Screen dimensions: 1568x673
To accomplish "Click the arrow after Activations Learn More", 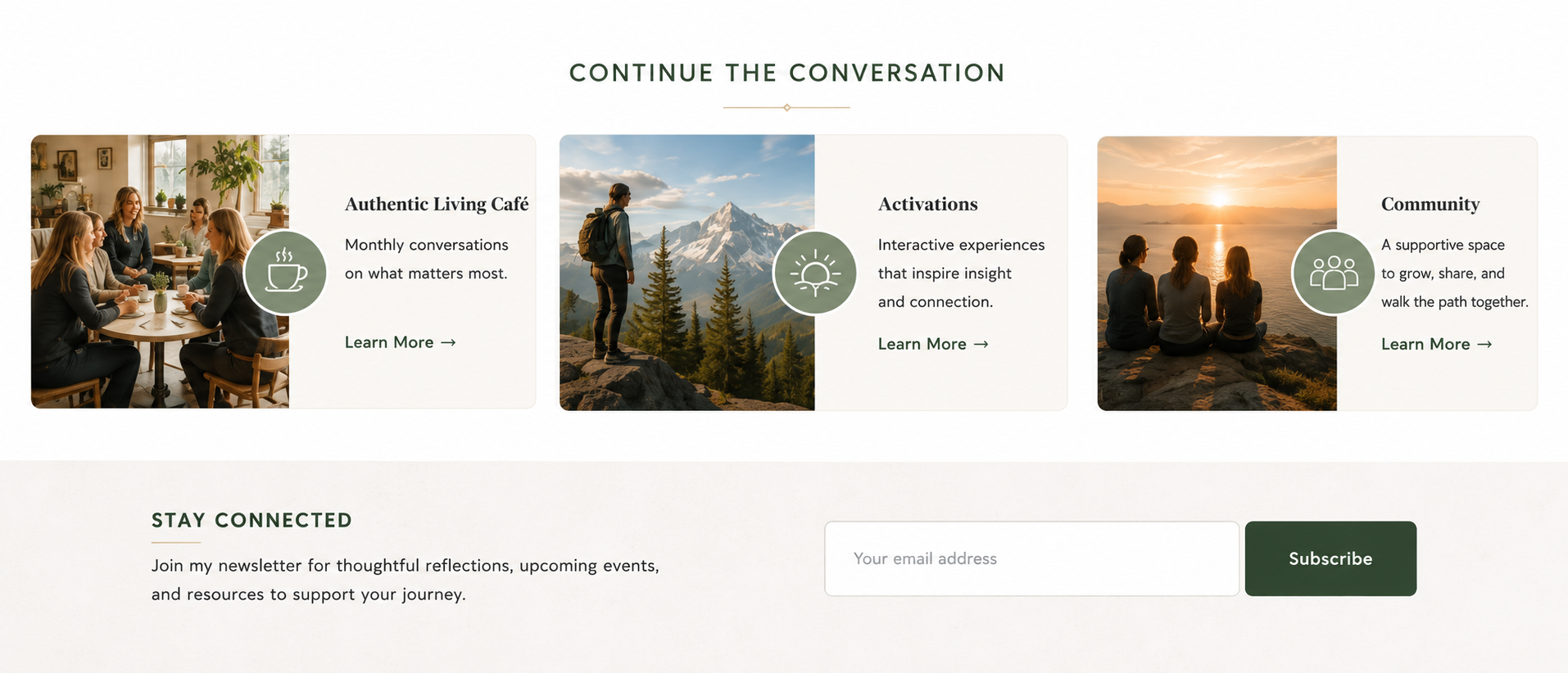I will (x=981, y=345).
